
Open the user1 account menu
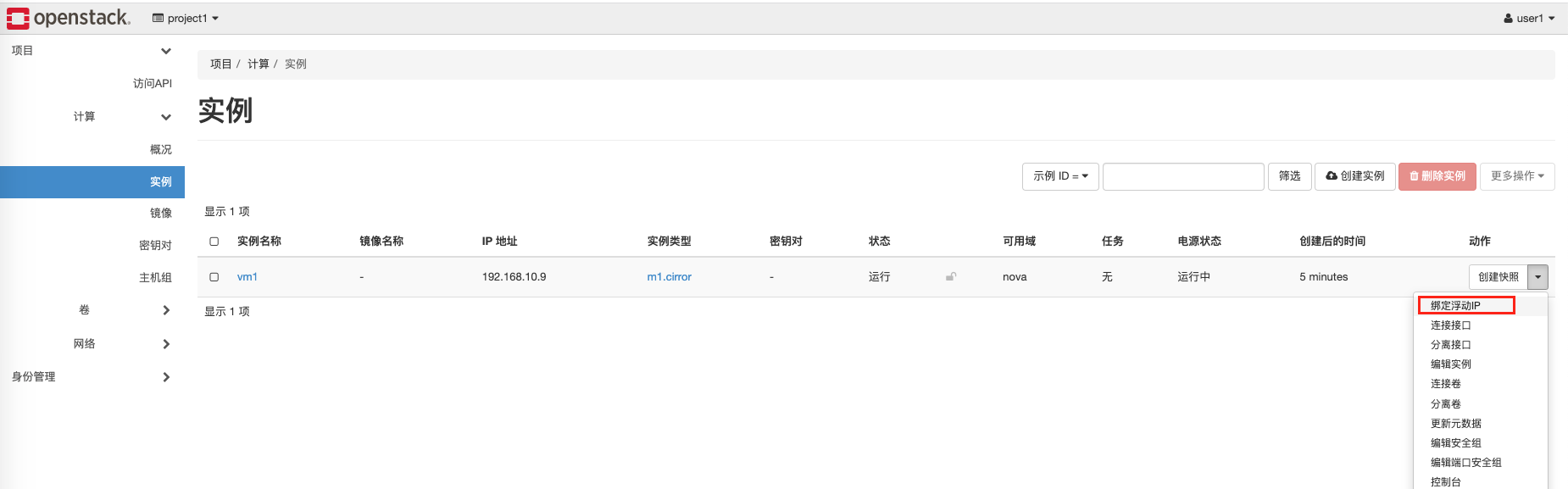(1529, 18)
